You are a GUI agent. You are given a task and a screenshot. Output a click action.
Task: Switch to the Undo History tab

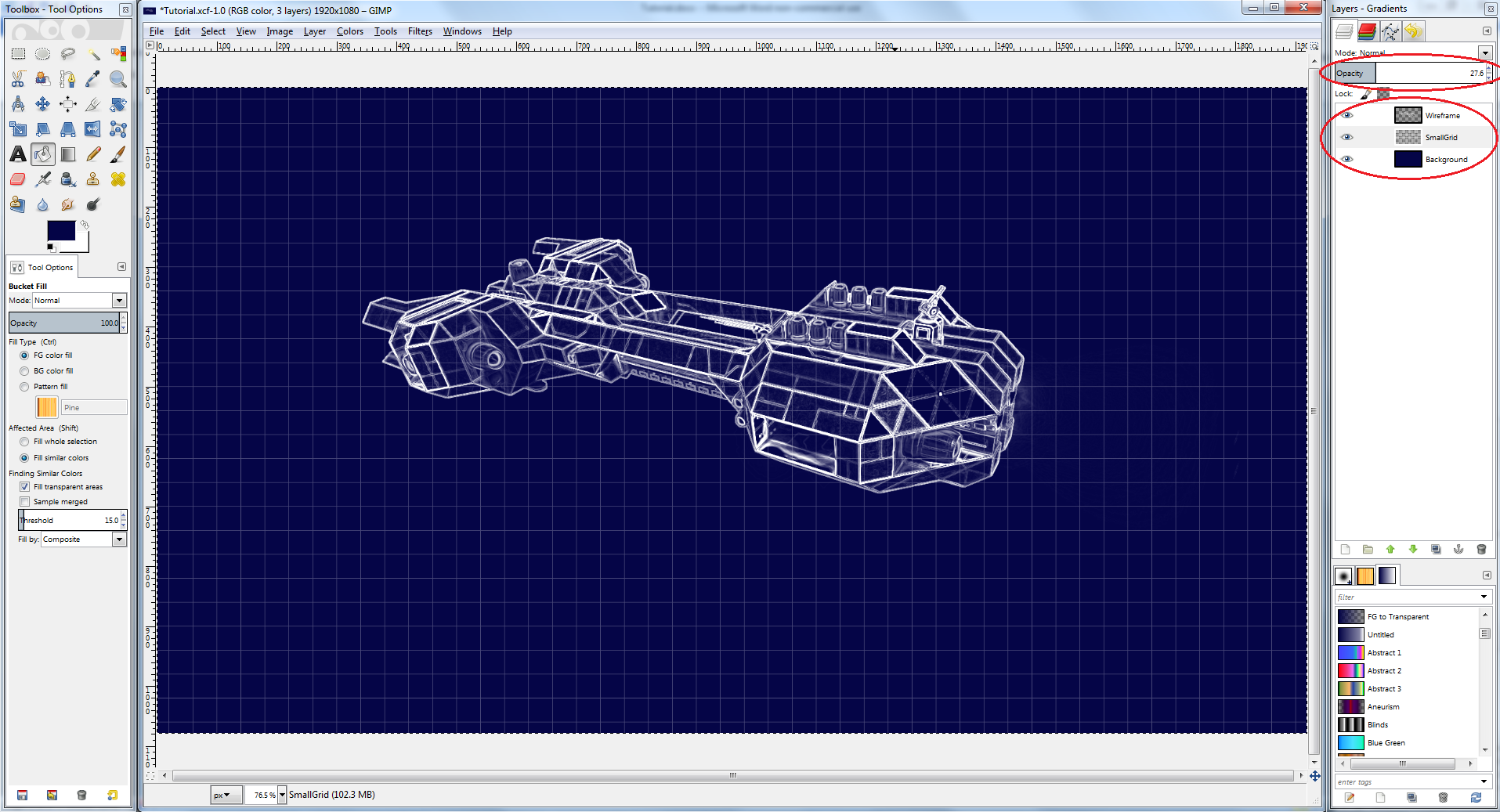(x=1413, y=31)
